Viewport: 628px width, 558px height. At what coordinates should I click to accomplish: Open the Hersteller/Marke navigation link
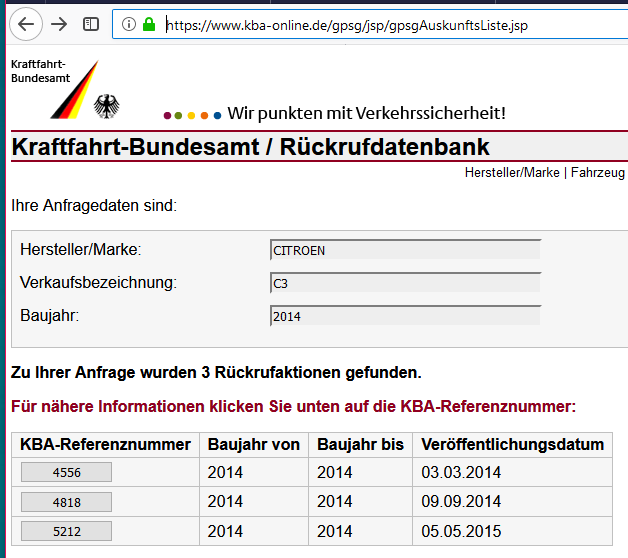pyautogui.click(x=512, y=172)
